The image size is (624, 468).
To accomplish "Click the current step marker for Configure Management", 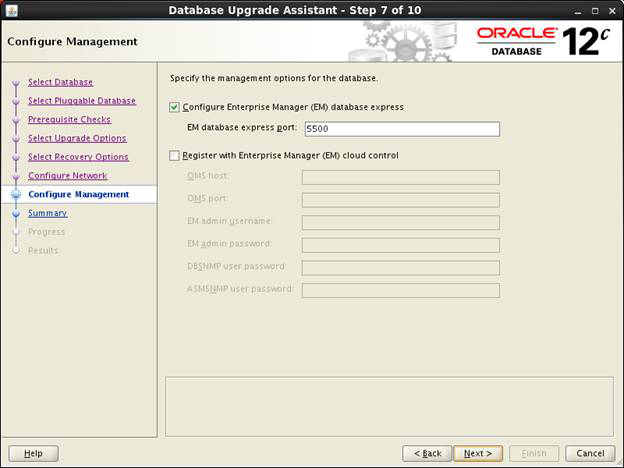I will (15, 195).
